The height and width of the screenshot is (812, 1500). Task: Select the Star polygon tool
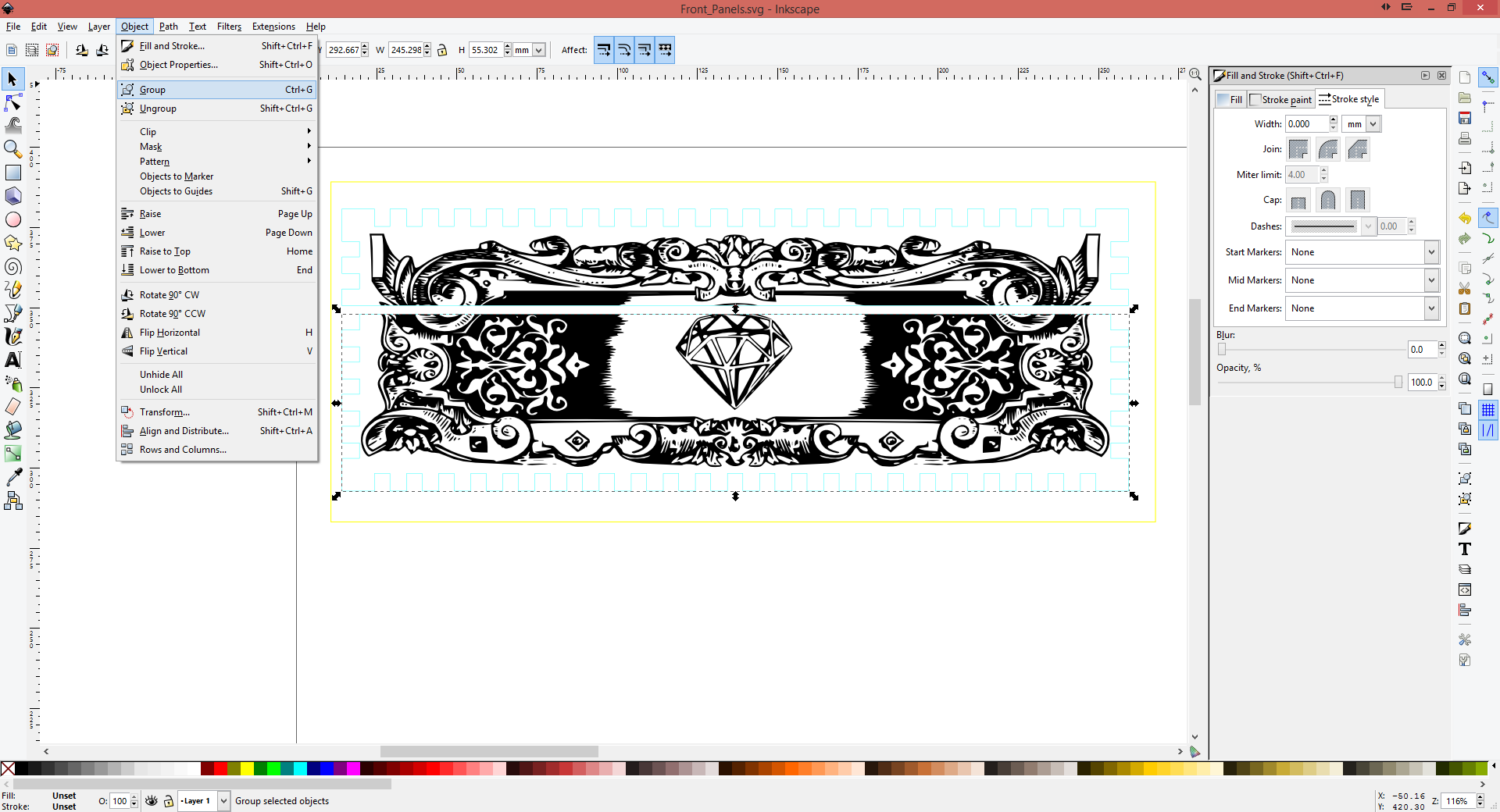[12, 243]
